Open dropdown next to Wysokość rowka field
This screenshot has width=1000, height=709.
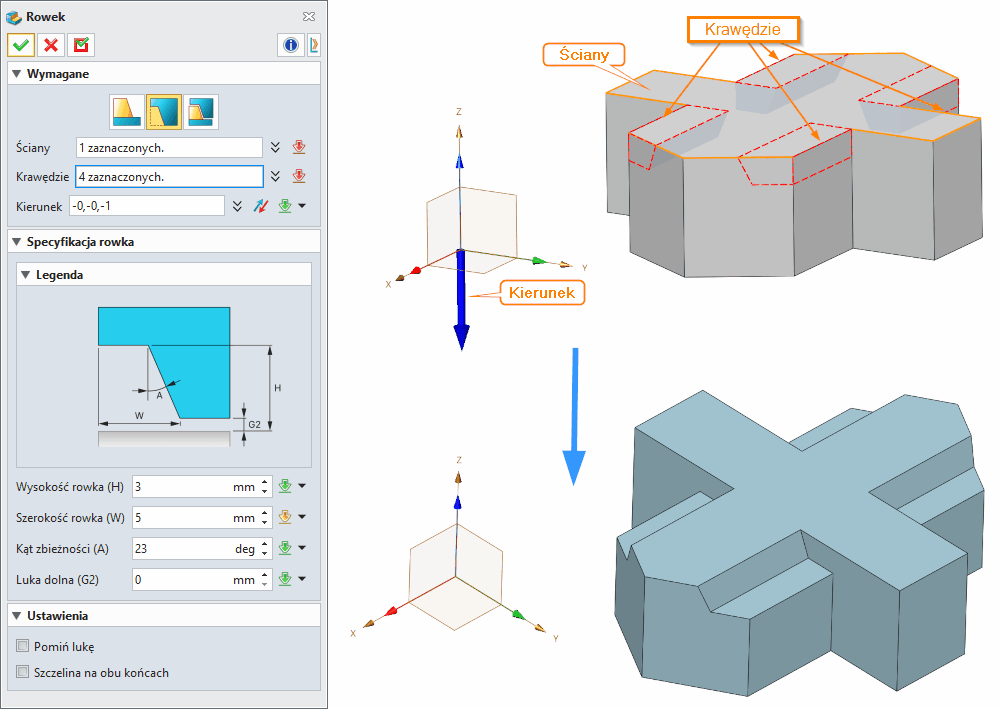302,486
